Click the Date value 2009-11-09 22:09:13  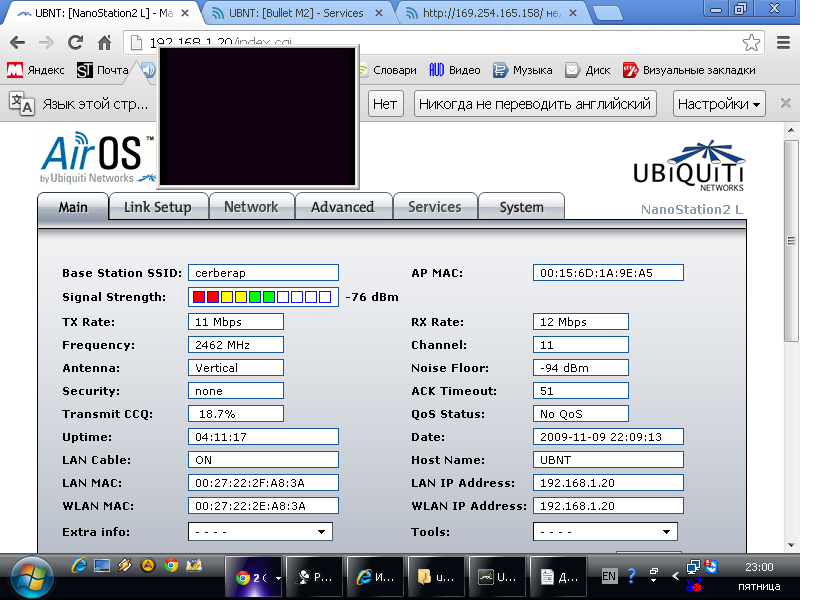click(608, 437)
